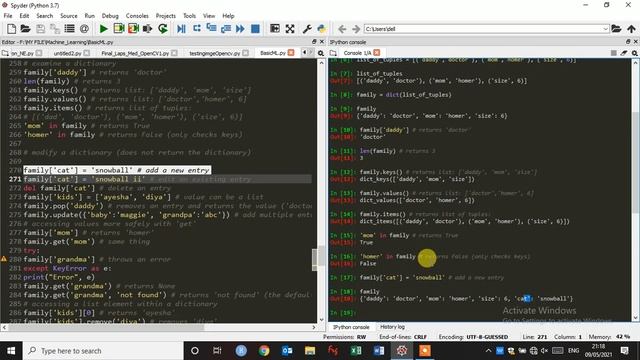Open the PYTHONPATH manager Python icon

pyautogui.click(x=322, y=29)
